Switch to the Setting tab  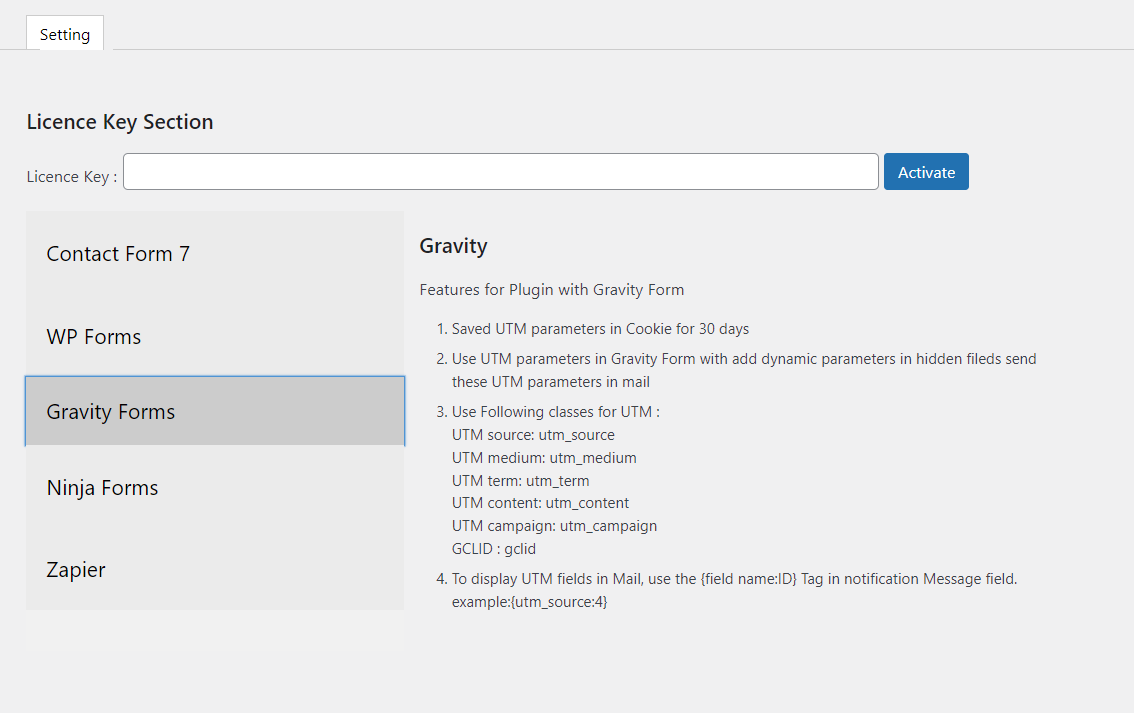[x=64, y=33]
